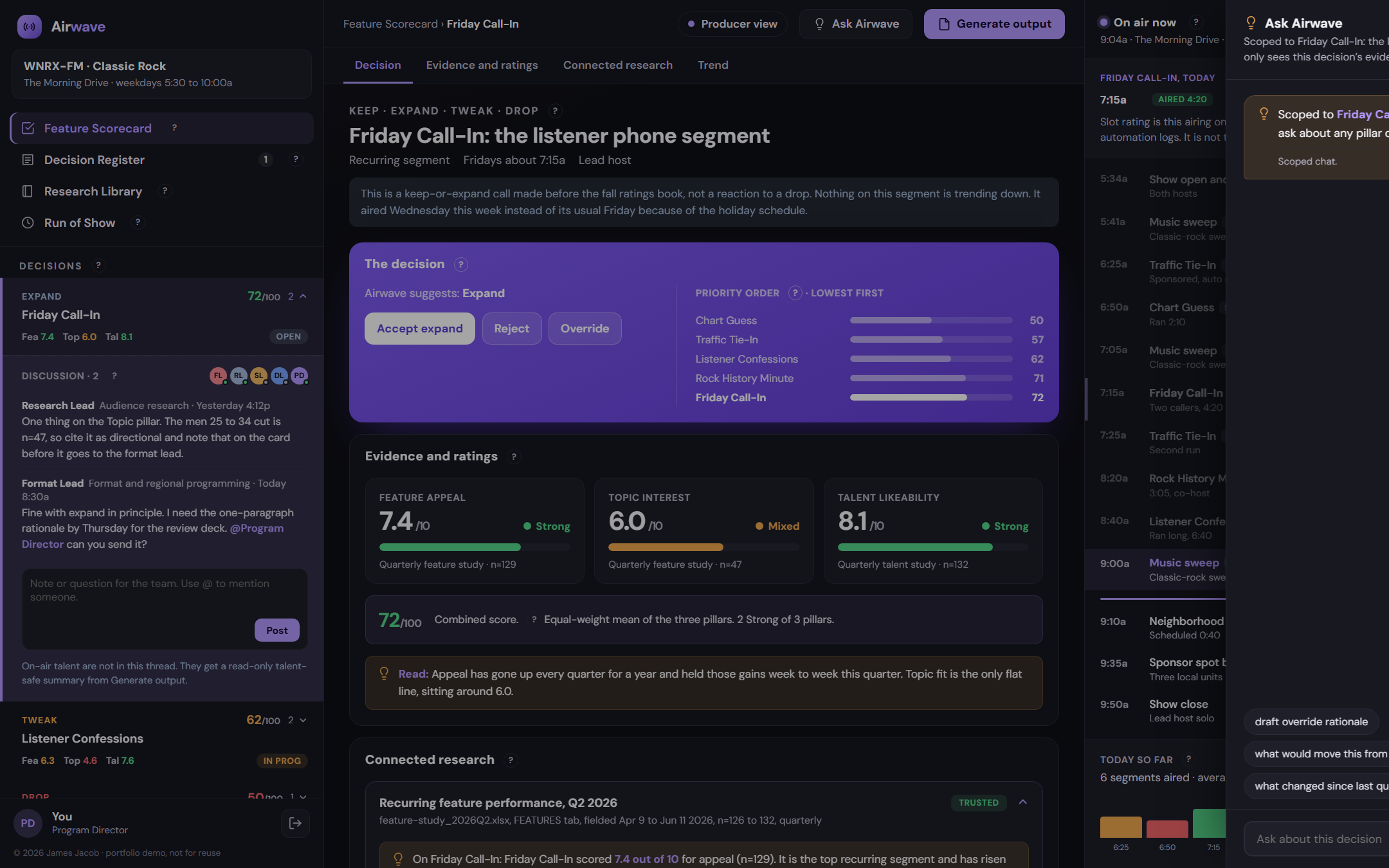The image size is (1389, 868).
Task: Switch to Evidence and ratings tab
Action: pos(482,65)
